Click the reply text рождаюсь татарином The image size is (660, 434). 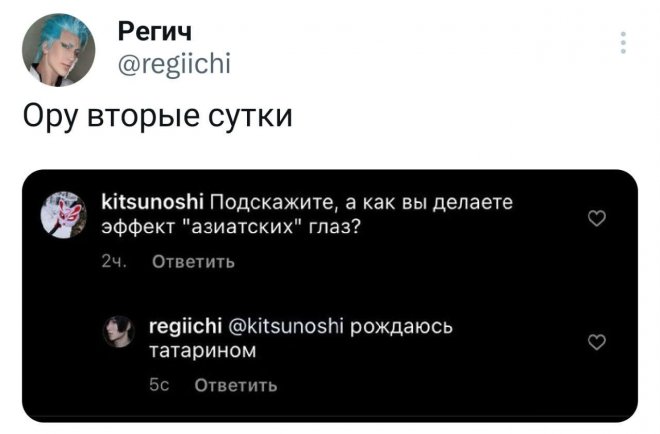click(x=301, y=338)
